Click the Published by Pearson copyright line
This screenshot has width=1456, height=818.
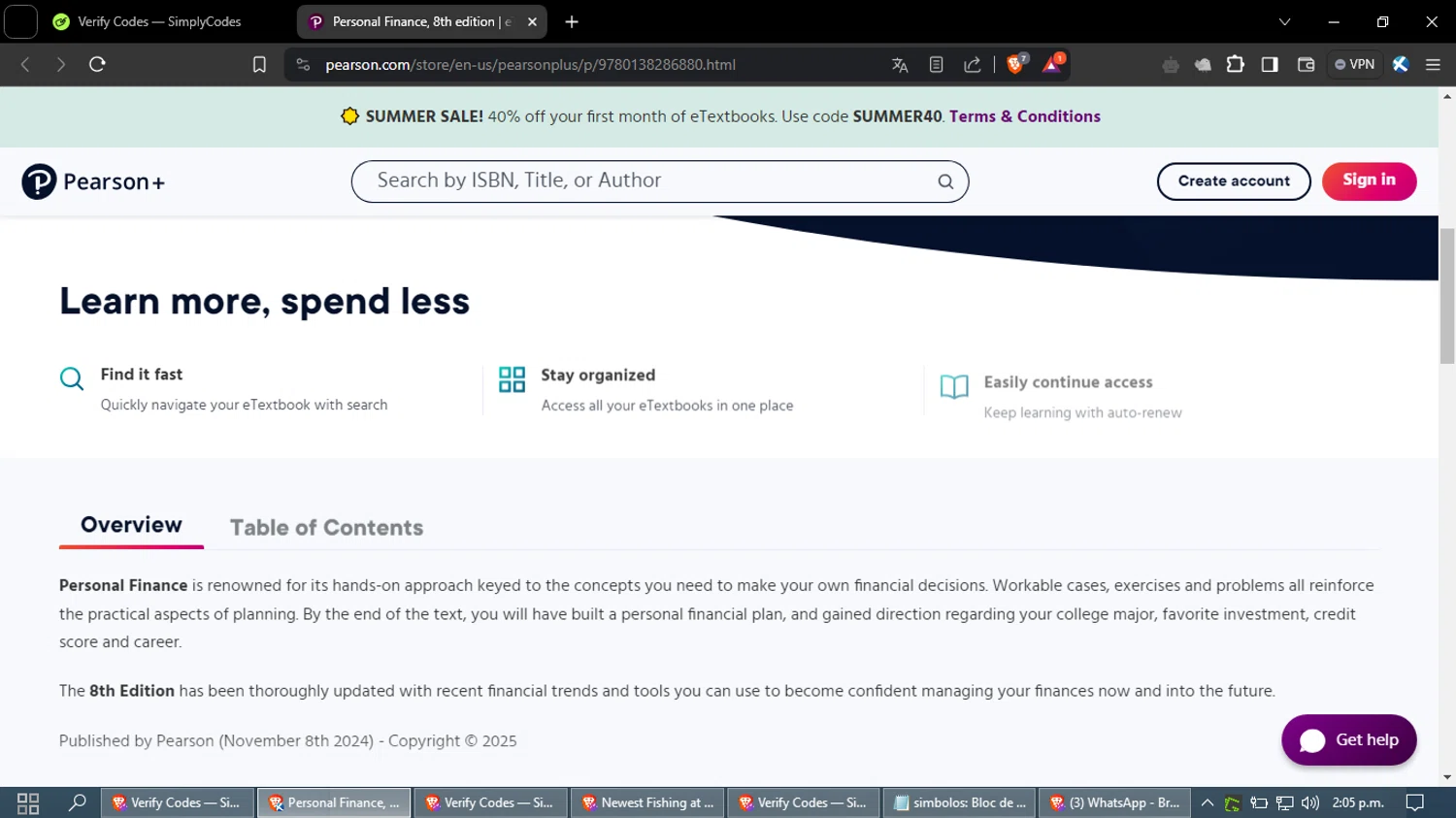pyautogui.click(x=287, y=741)
